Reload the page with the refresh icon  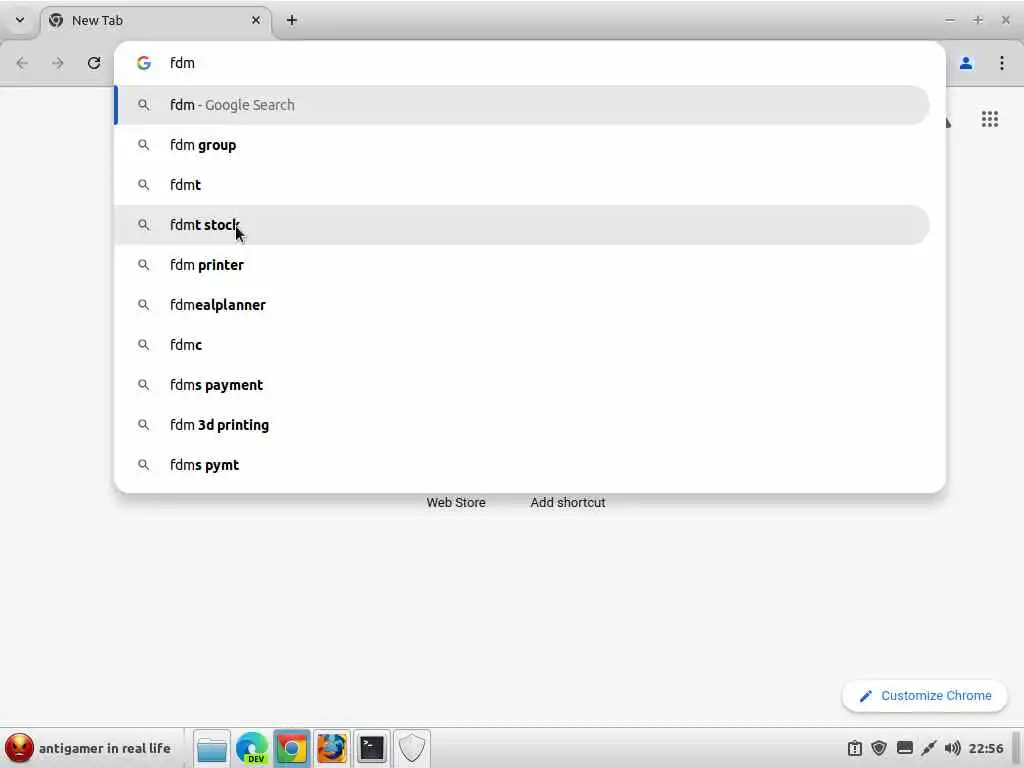tap(94, 63)
